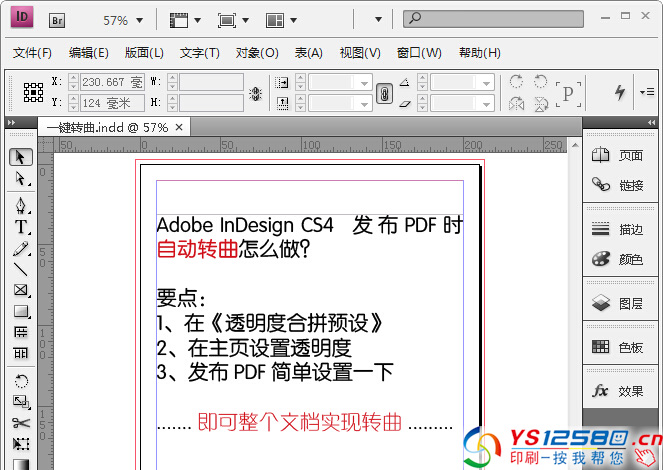Select the Scissors tool
The image size is (663, 470).
[x=21, y=423]
